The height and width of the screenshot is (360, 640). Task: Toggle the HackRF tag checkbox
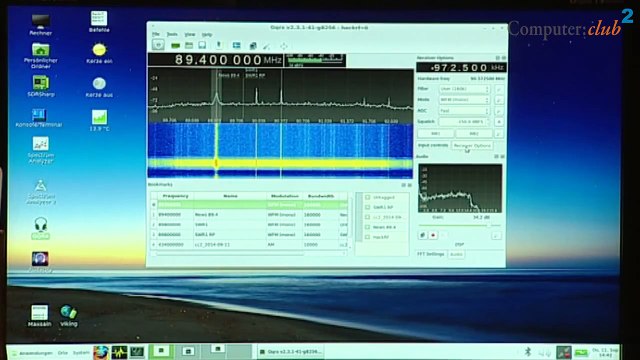coord(367,237)
